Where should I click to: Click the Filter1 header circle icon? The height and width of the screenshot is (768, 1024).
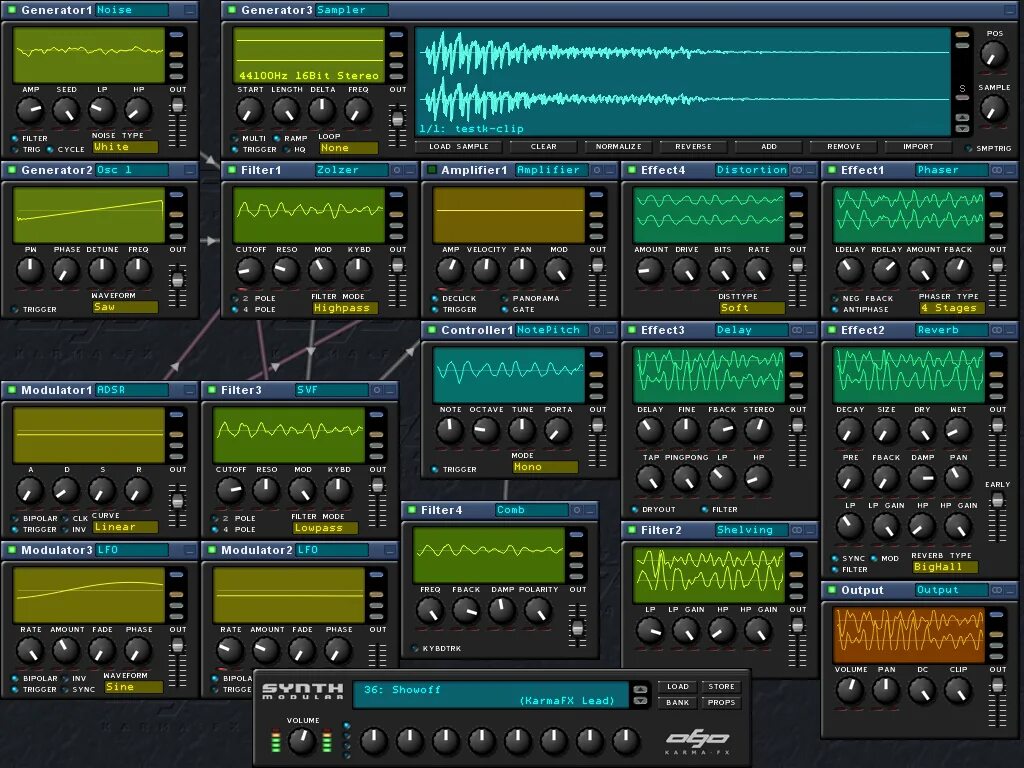pyautogui.click(x=396, y=170)
